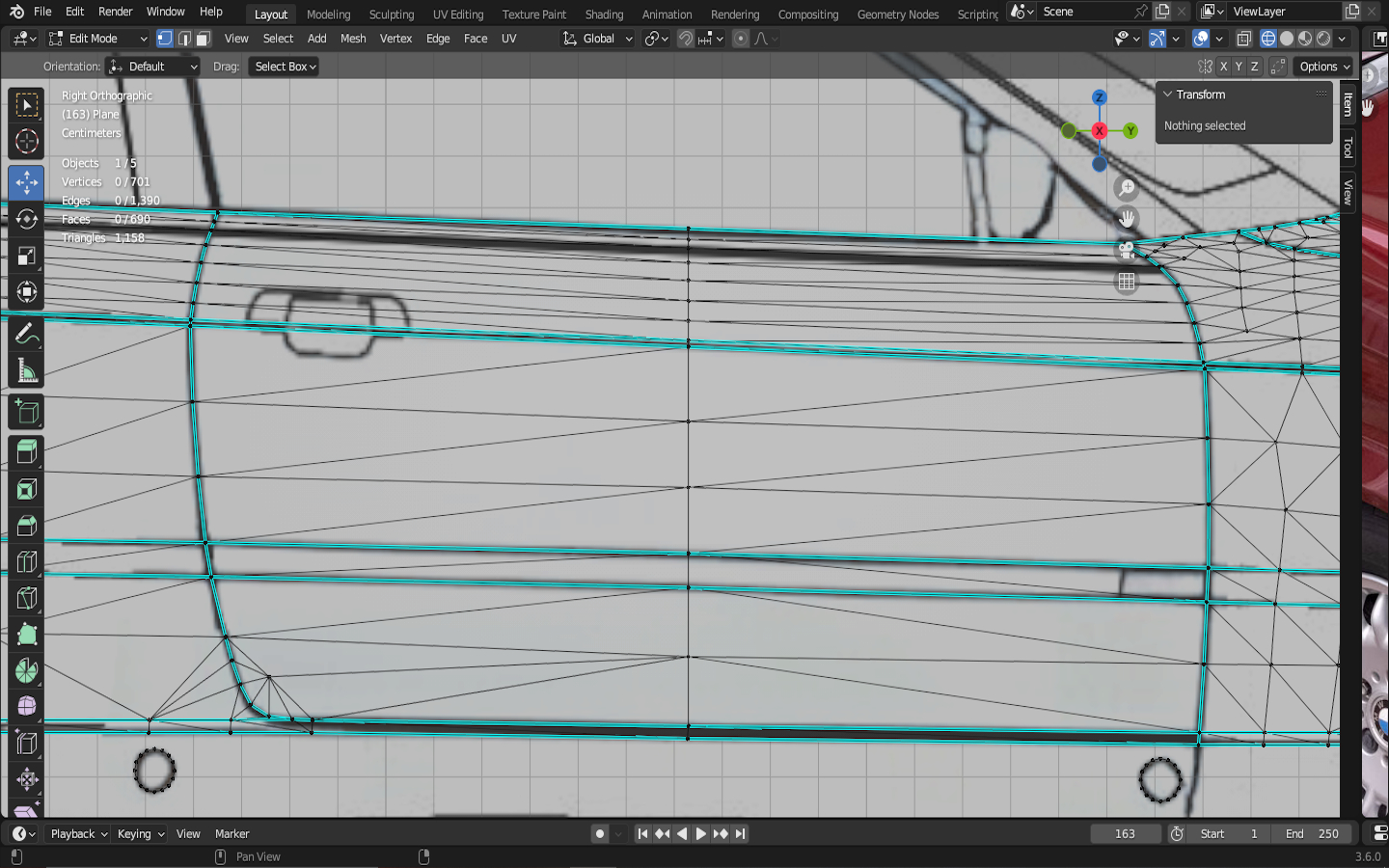Toggle X-ray view
This screenshot has height=868, width=1389.
point(1244,39)
